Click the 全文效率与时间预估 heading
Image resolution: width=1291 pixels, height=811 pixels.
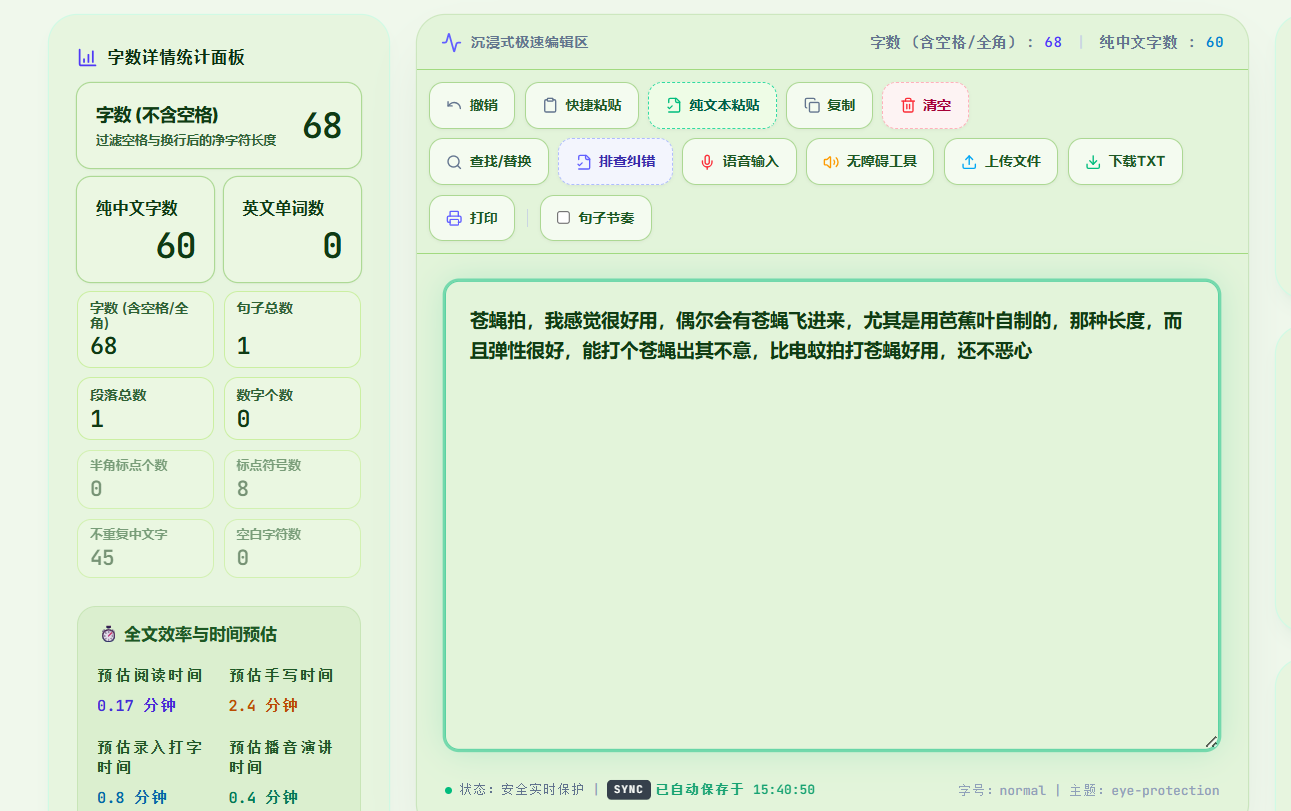[200, 634]
